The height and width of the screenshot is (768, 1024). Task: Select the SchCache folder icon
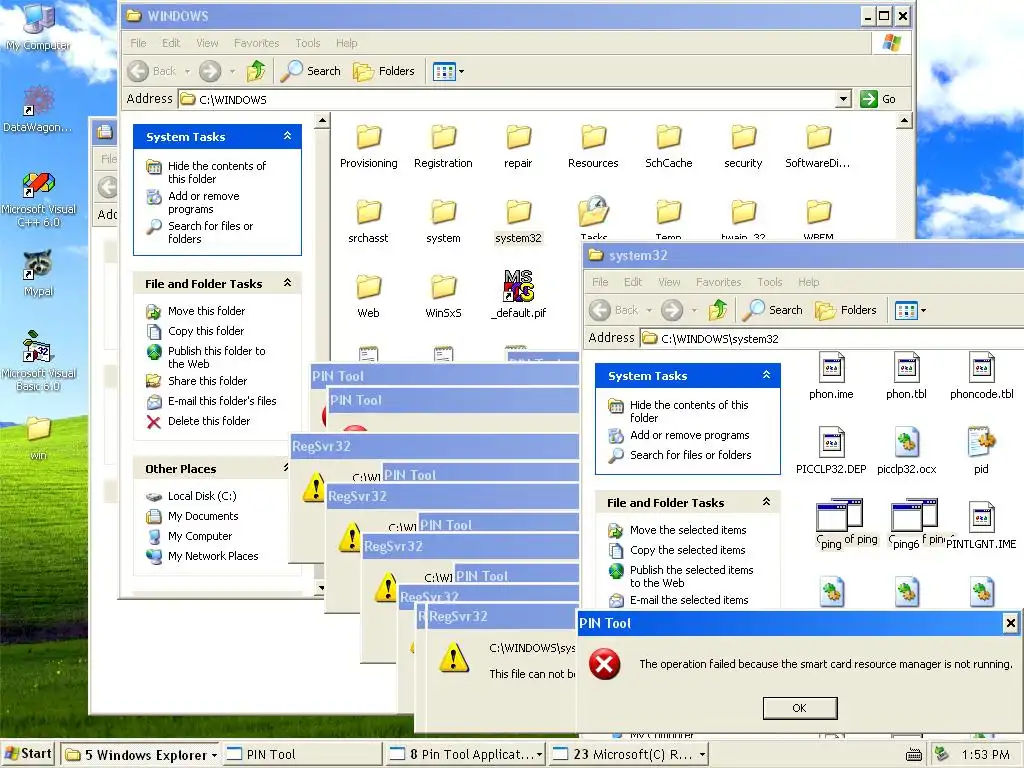pyautogui.click(x=669, y=137)
